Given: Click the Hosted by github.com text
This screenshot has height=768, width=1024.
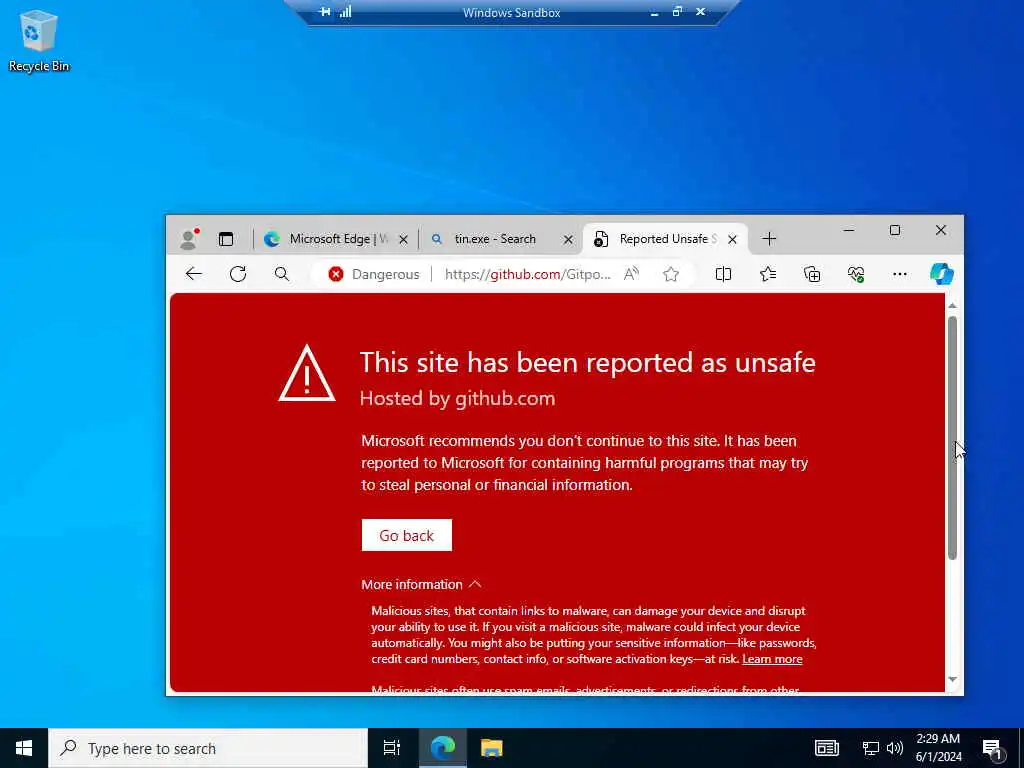Looking at the screenshot, I should click(x=457, y=398).
